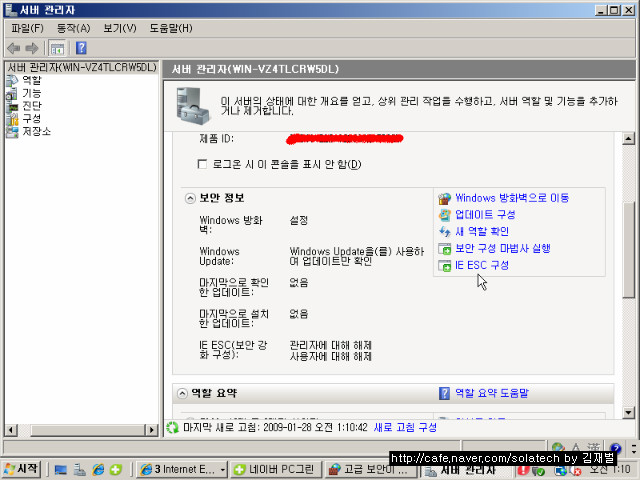The width and height of the screenshot is (640, 480).
Task: Click tree pane scroll right arrow
Action: pyautogui.click(x=152, y=430)
